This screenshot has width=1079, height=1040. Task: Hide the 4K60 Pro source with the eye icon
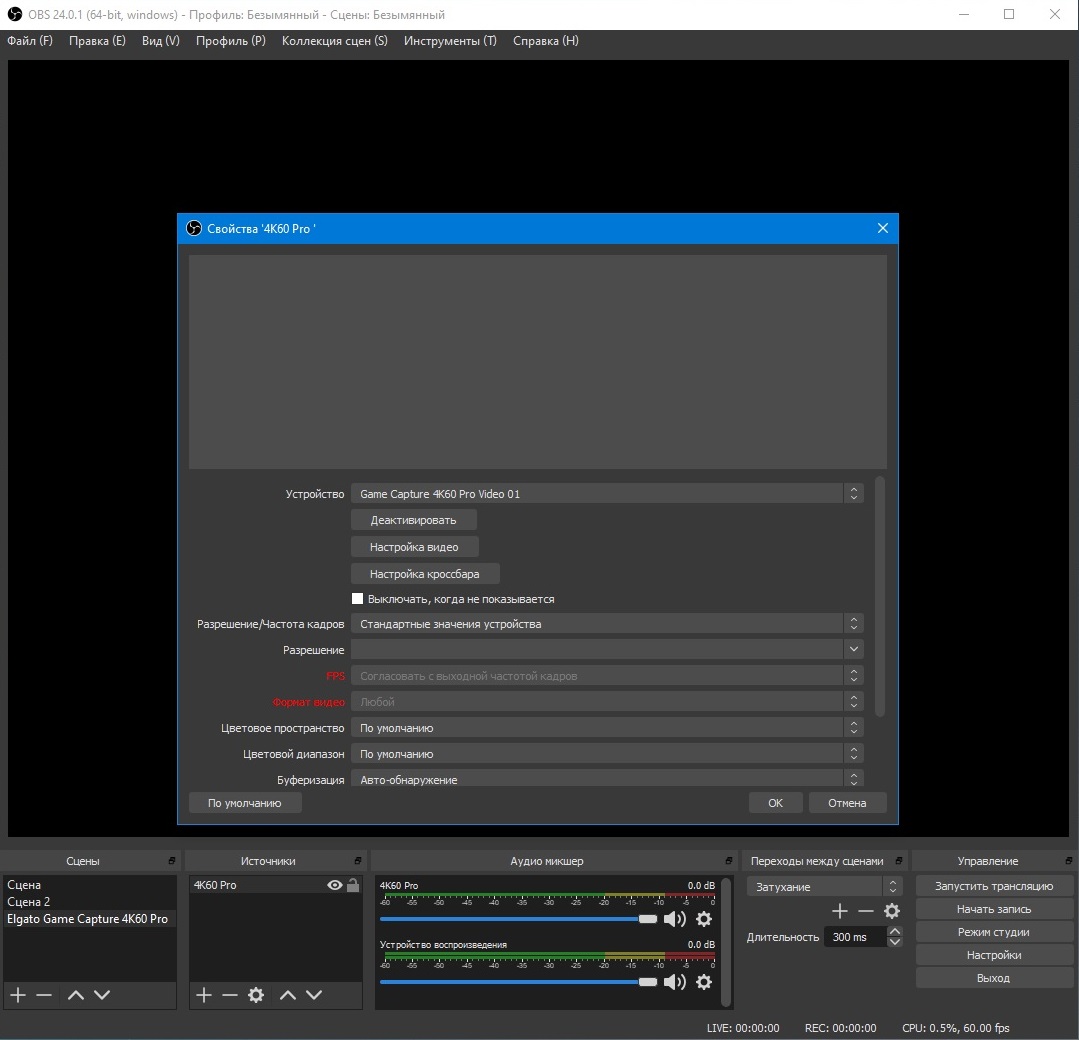334,885
